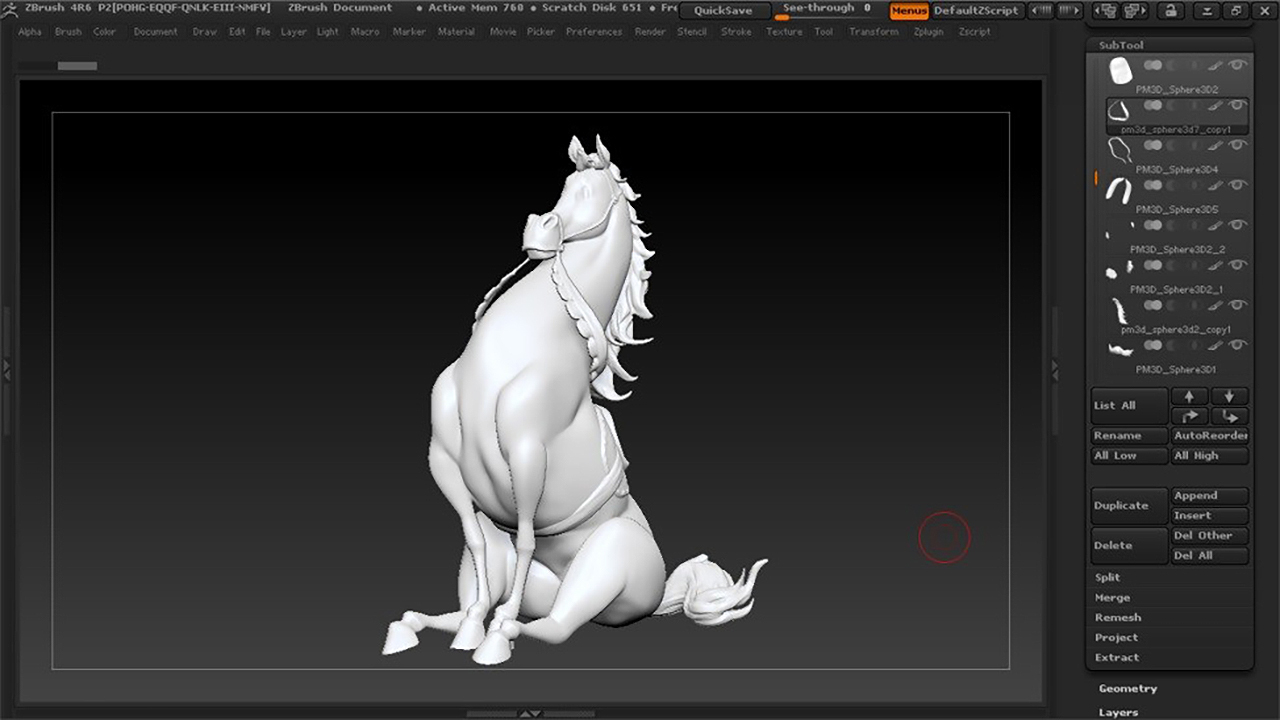This screenshot has height=720, width=1280.
Task: Click the curved down-right arrow reorder icon
Action: click(x=1229, y=416)
